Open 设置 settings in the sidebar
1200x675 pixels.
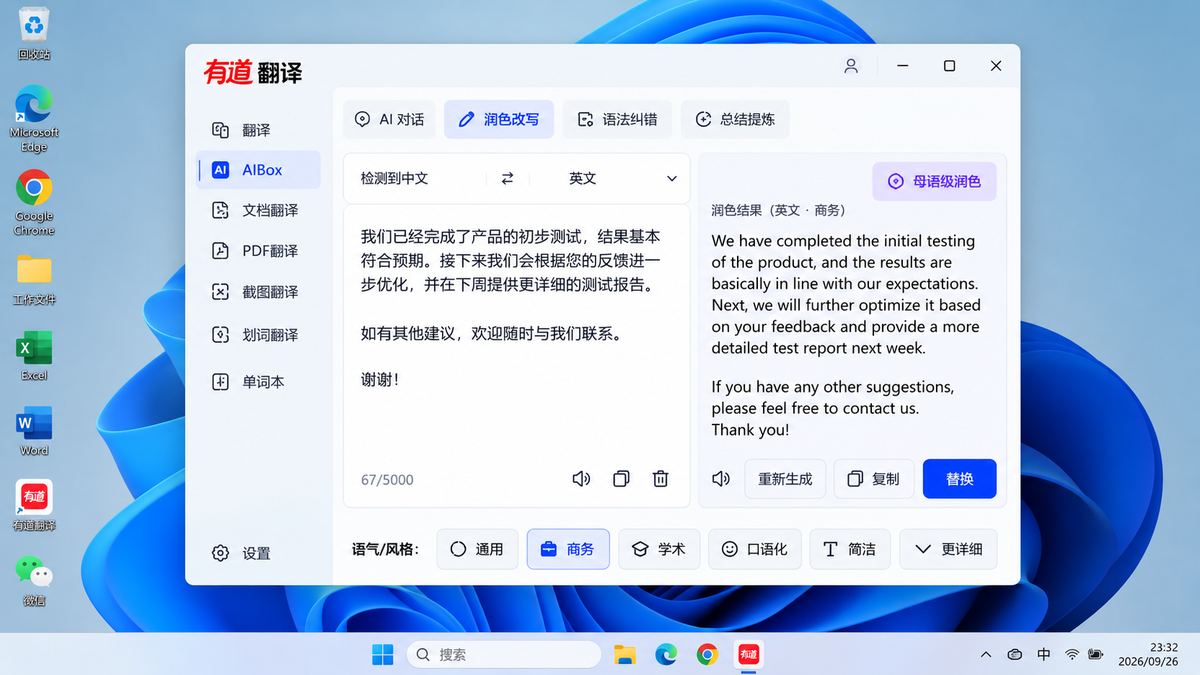pyautogui.click(x=259, y=553)
